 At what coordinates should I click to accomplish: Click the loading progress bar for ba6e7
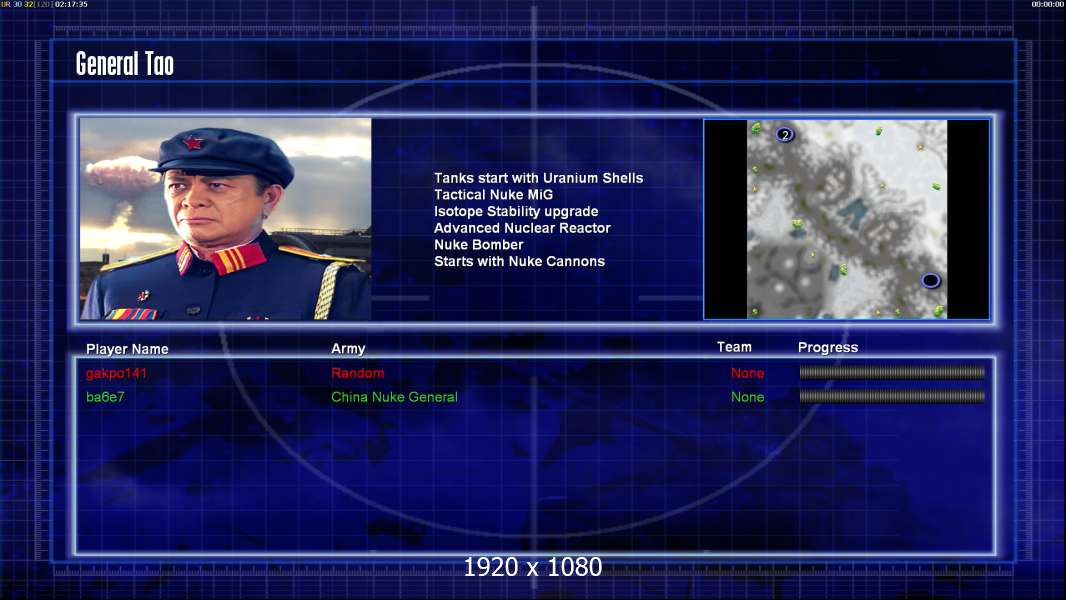click(x=892, y=396)
